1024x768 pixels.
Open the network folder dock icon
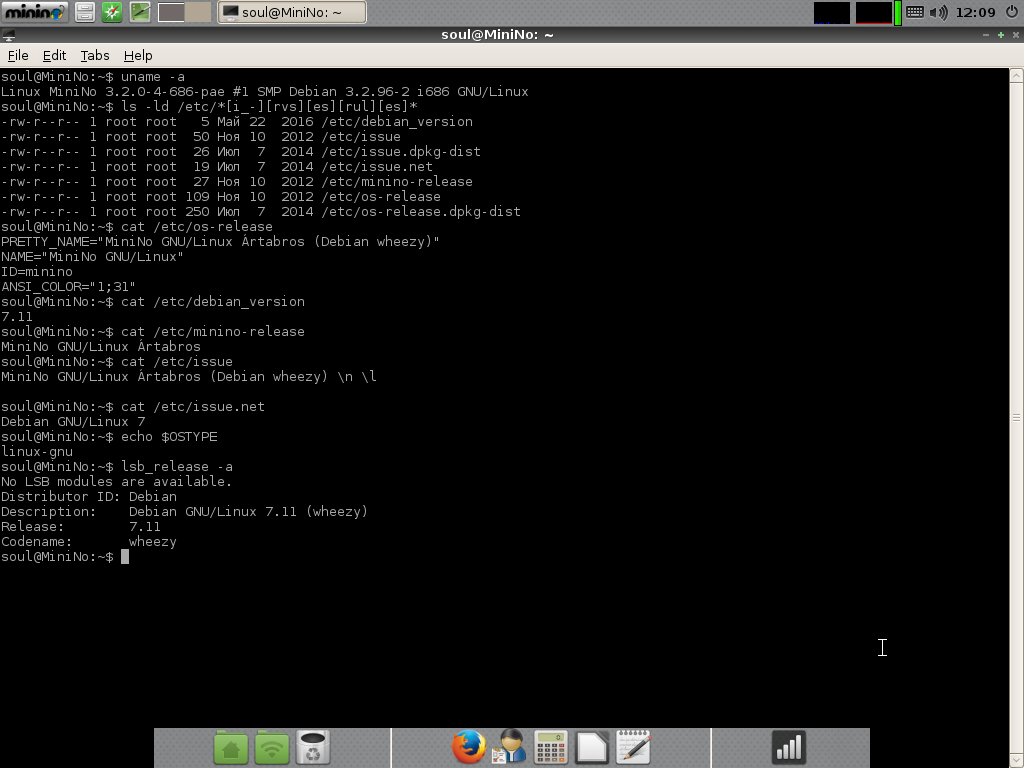(272, 748)
